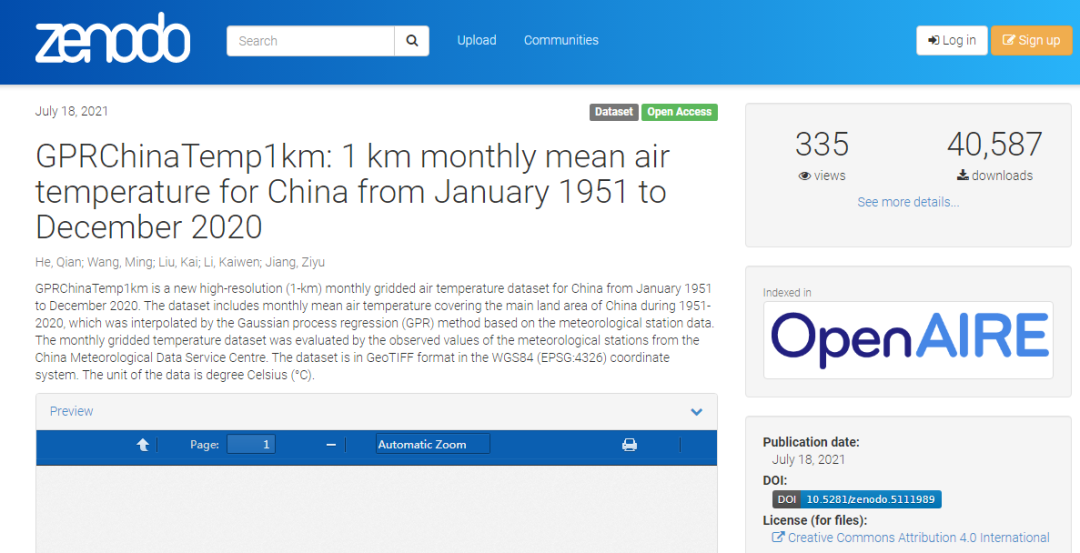Click the preview Page number field
This screenshot has width=1080, height=553.
tap(251, 444)
